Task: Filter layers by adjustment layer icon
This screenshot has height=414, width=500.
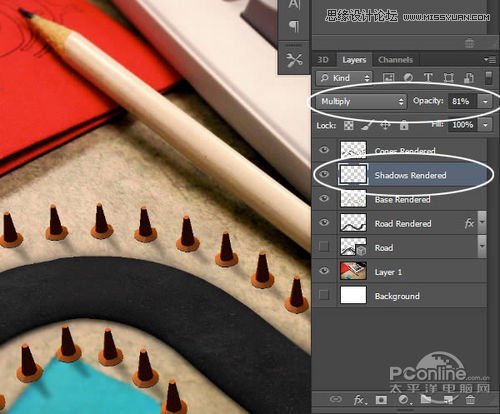Action: pos(408,78)
